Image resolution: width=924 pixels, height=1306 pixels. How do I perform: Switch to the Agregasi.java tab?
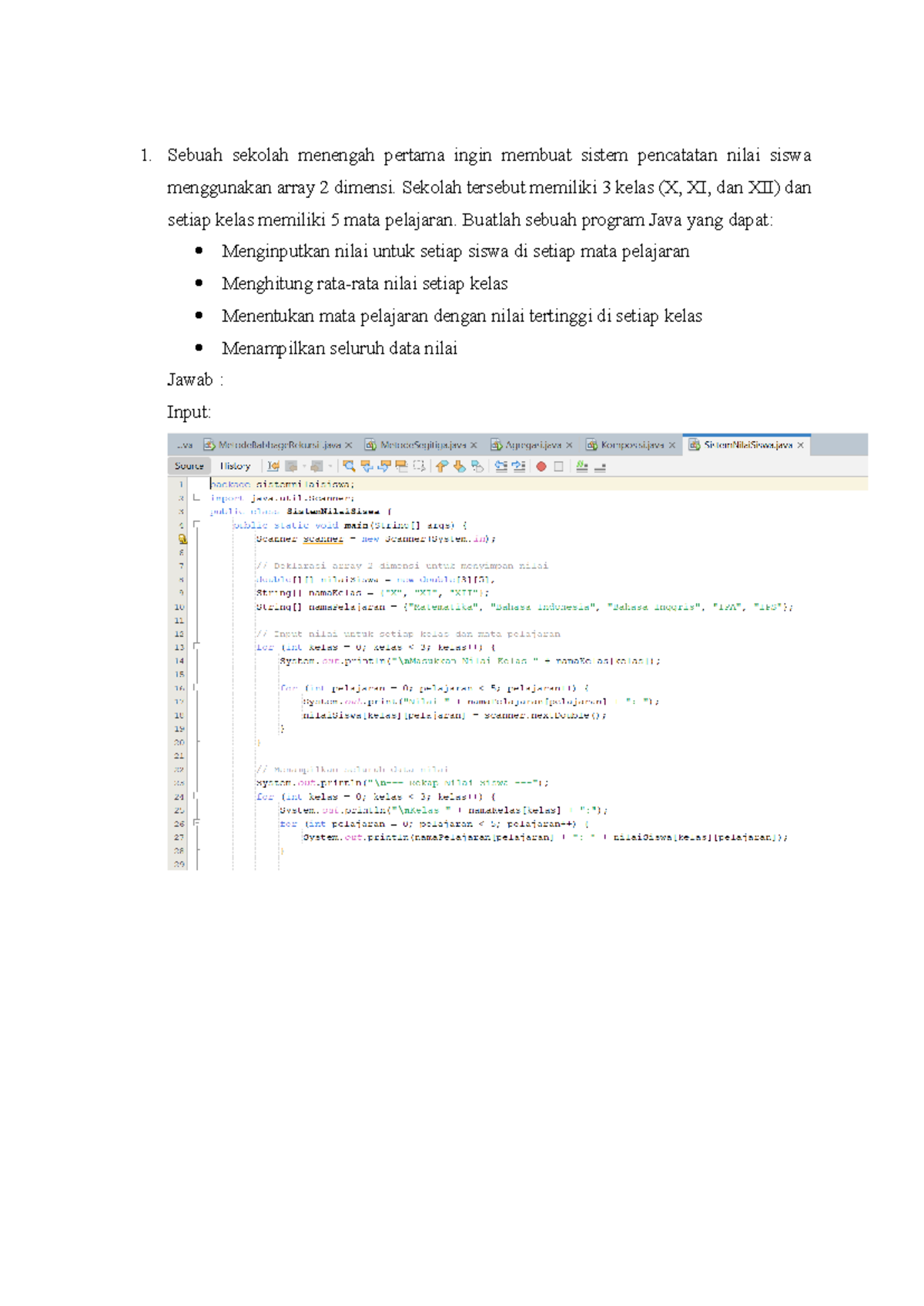coord(532,445)
